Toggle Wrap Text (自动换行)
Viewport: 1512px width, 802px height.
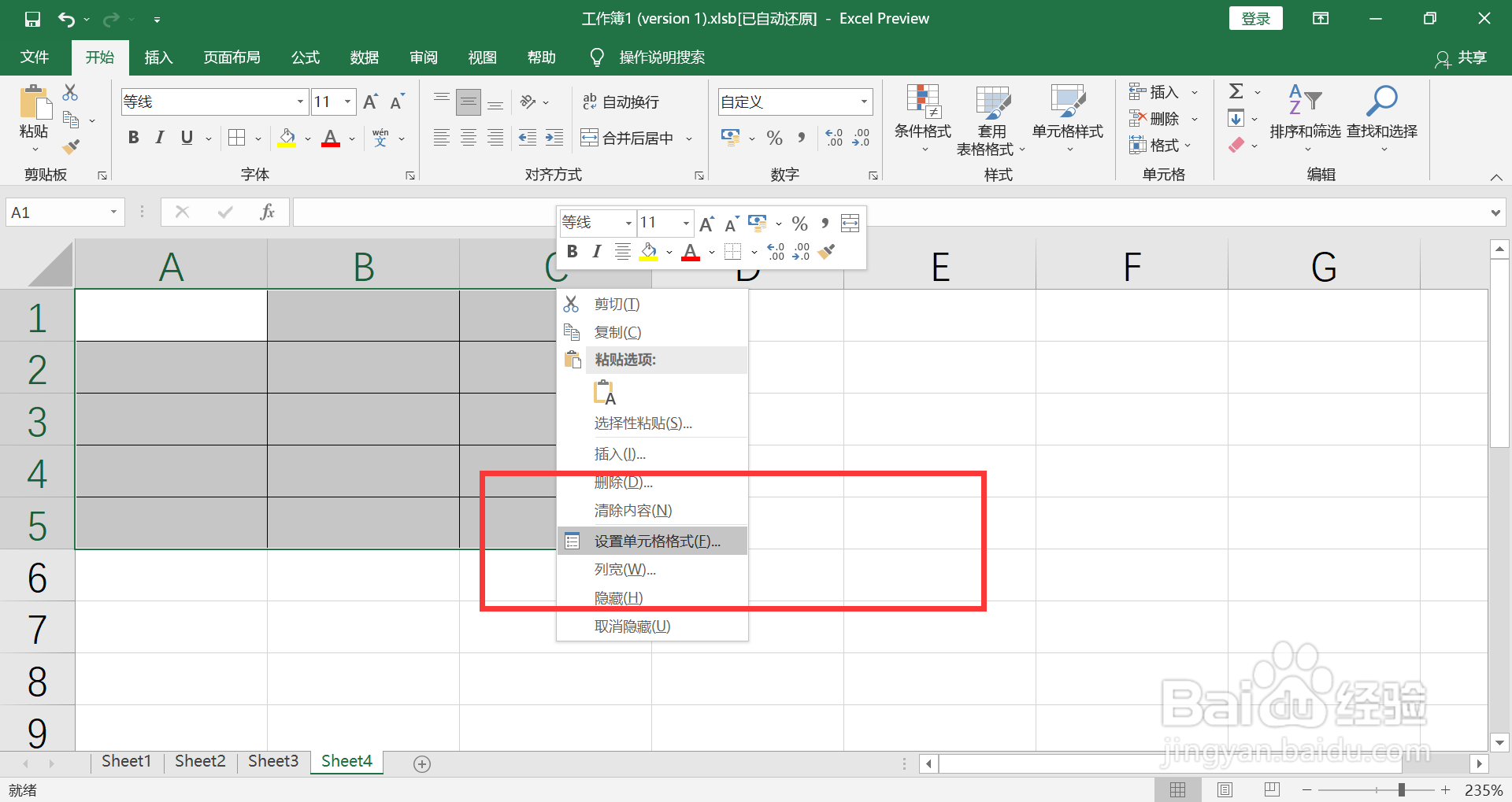tap(621, 102)
